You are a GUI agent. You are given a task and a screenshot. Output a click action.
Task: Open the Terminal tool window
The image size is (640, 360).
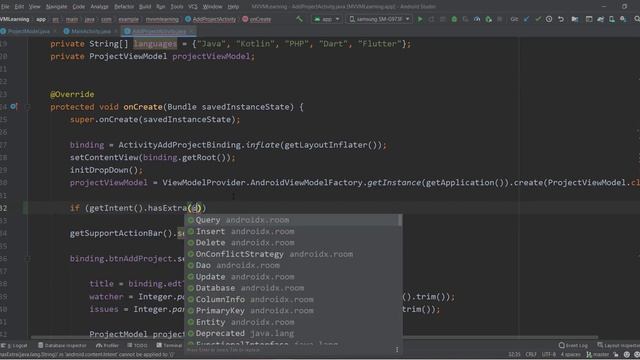click(x=169, y=345)
